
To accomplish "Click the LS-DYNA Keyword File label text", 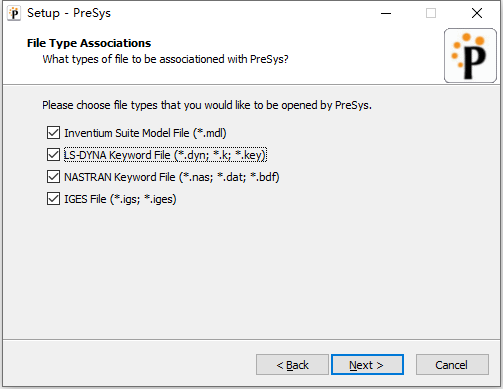I will point(165,155).
